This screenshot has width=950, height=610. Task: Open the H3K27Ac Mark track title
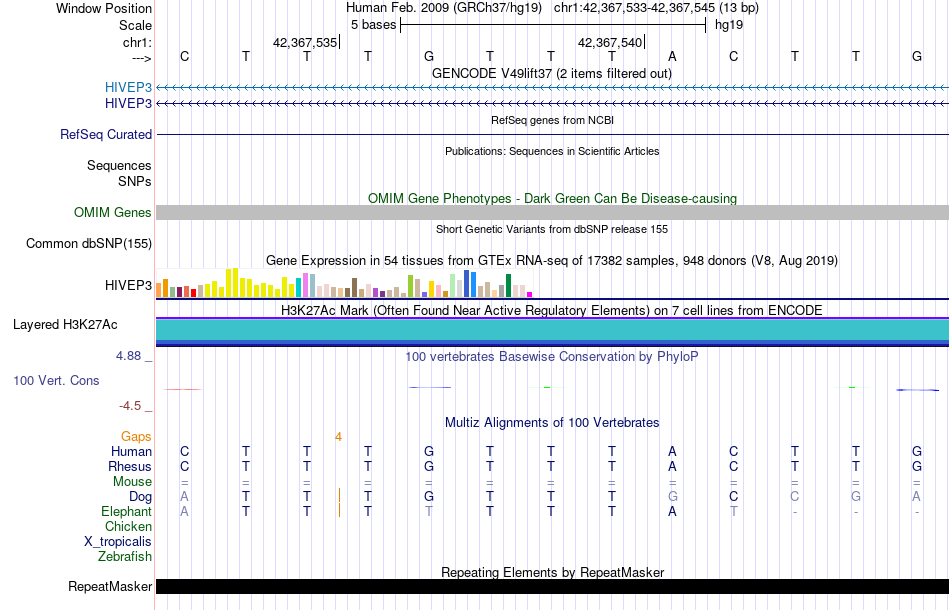[x=552, y=310]
